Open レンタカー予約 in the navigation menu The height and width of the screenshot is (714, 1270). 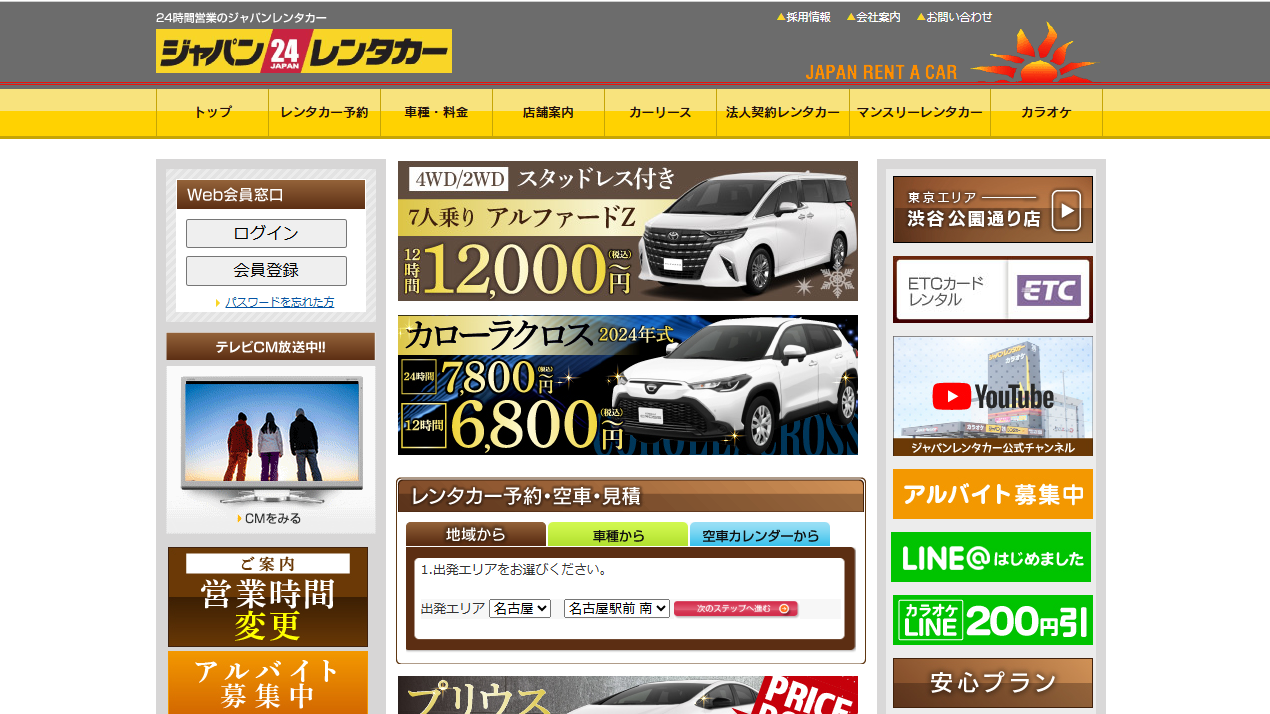pos(324,113)
